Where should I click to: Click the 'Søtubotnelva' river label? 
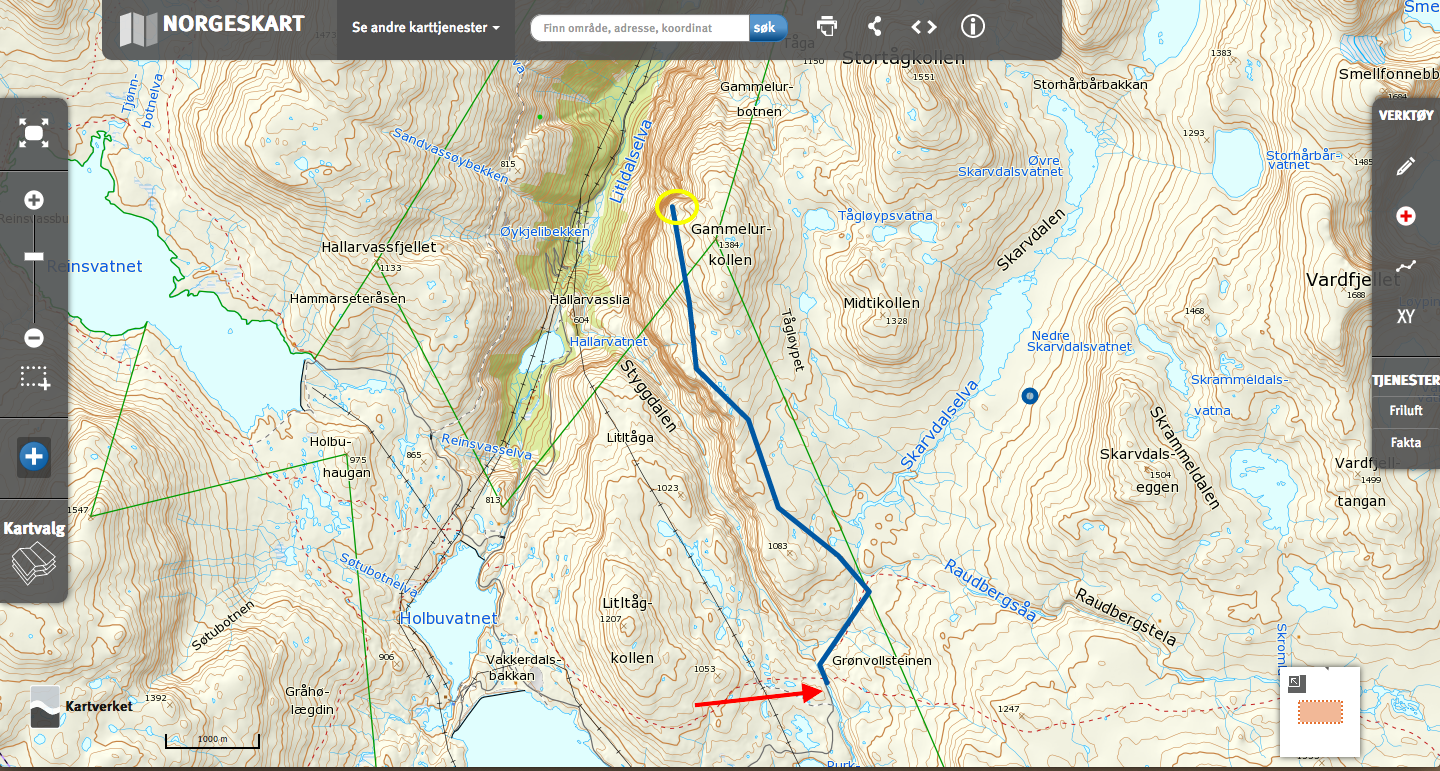point(378,575)
